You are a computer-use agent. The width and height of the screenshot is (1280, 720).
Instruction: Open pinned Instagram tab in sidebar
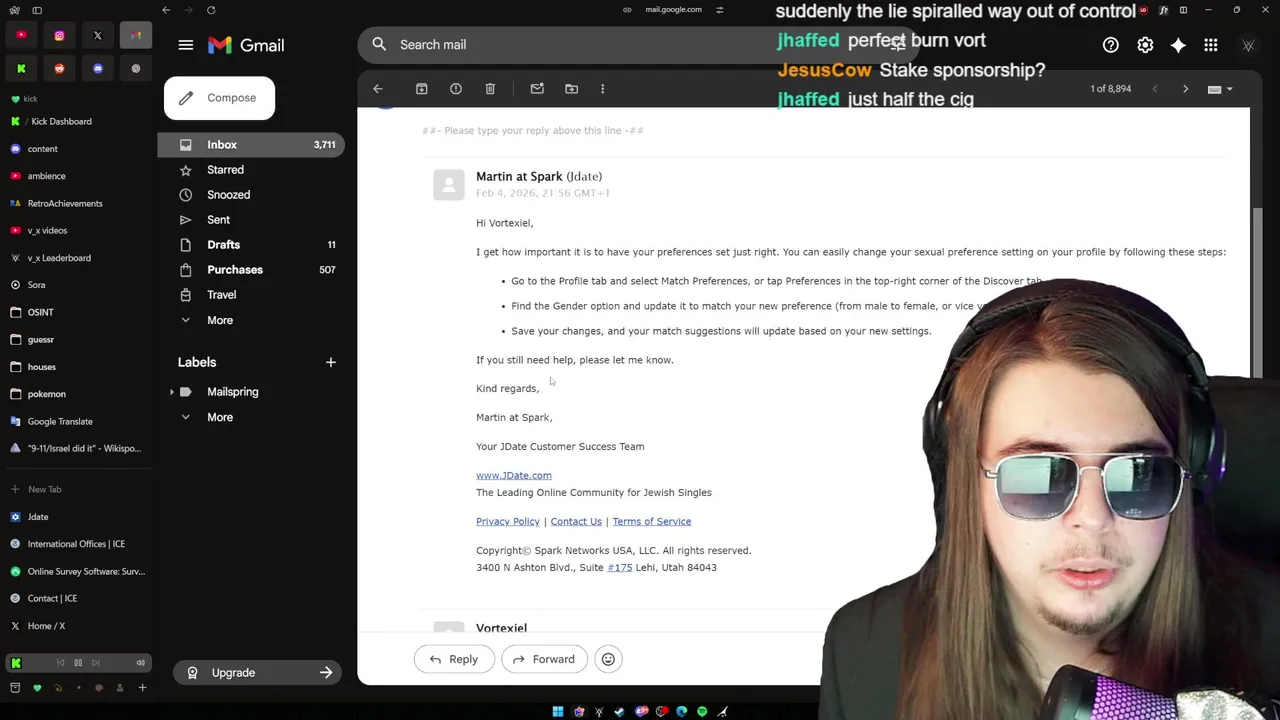click(x=59, y=36)
